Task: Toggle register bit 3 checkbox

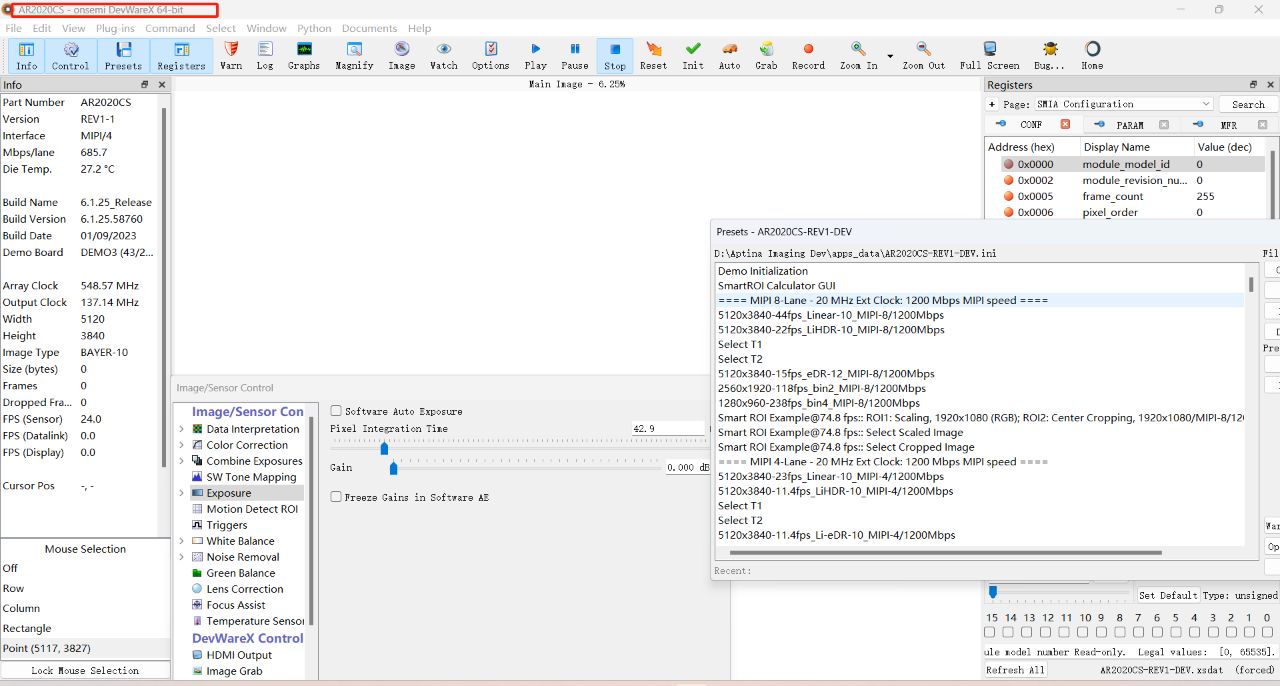Action: [x=1212, y=632]
